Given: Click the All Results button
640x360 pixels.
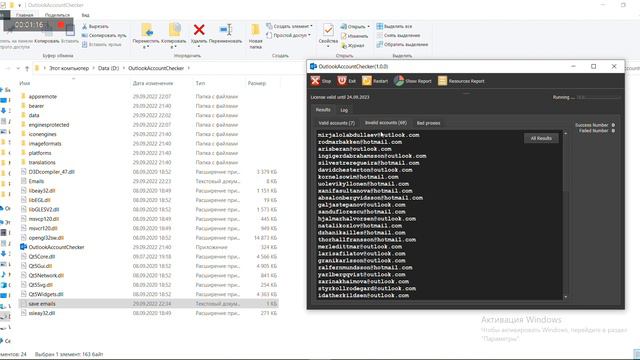Looking at the screenshot, I should point(541,138).
